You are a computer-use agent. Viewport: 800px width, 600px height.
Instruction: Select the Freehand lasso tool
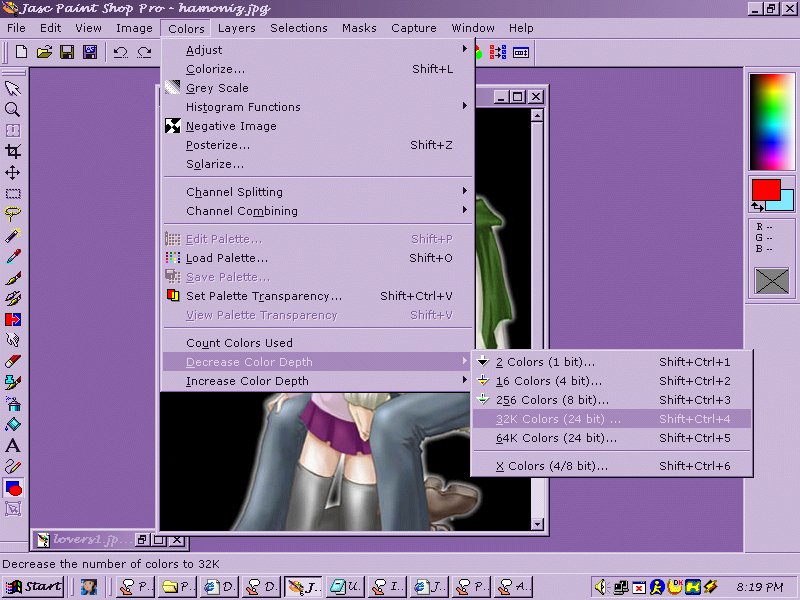13,214
